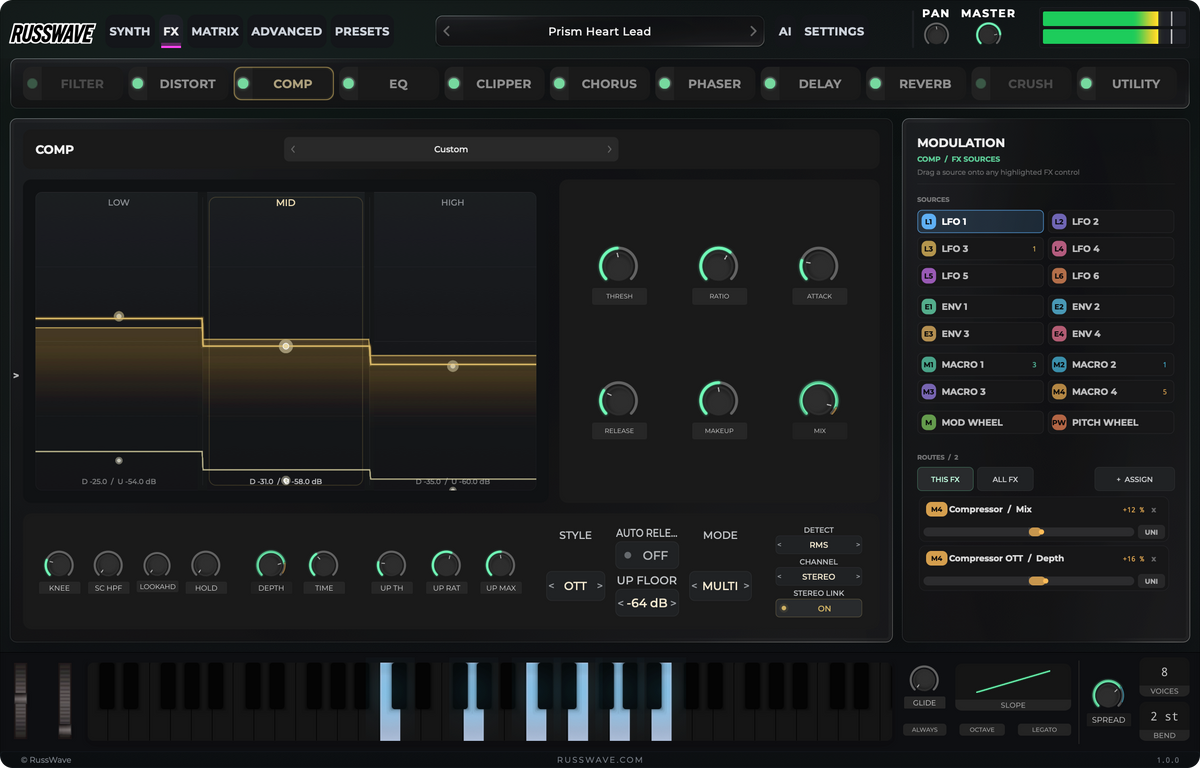This screenshot has height=768, width=1200.
Task: Toggle STEREO LINK ON switch
Action: point(818,608)
